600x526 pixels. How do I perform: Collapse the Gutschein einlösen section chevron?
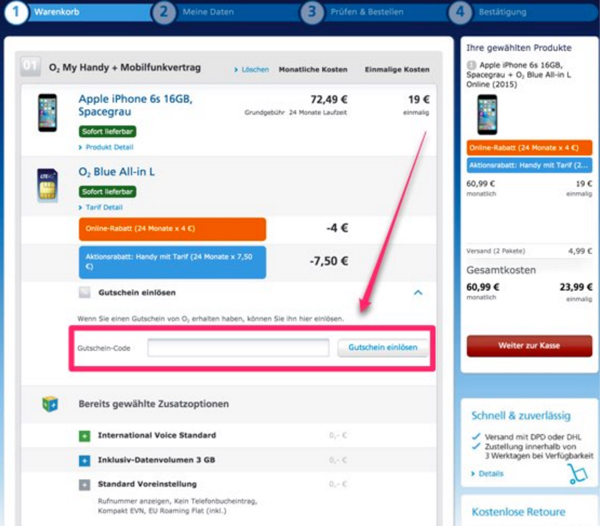(x=418, y=293)
